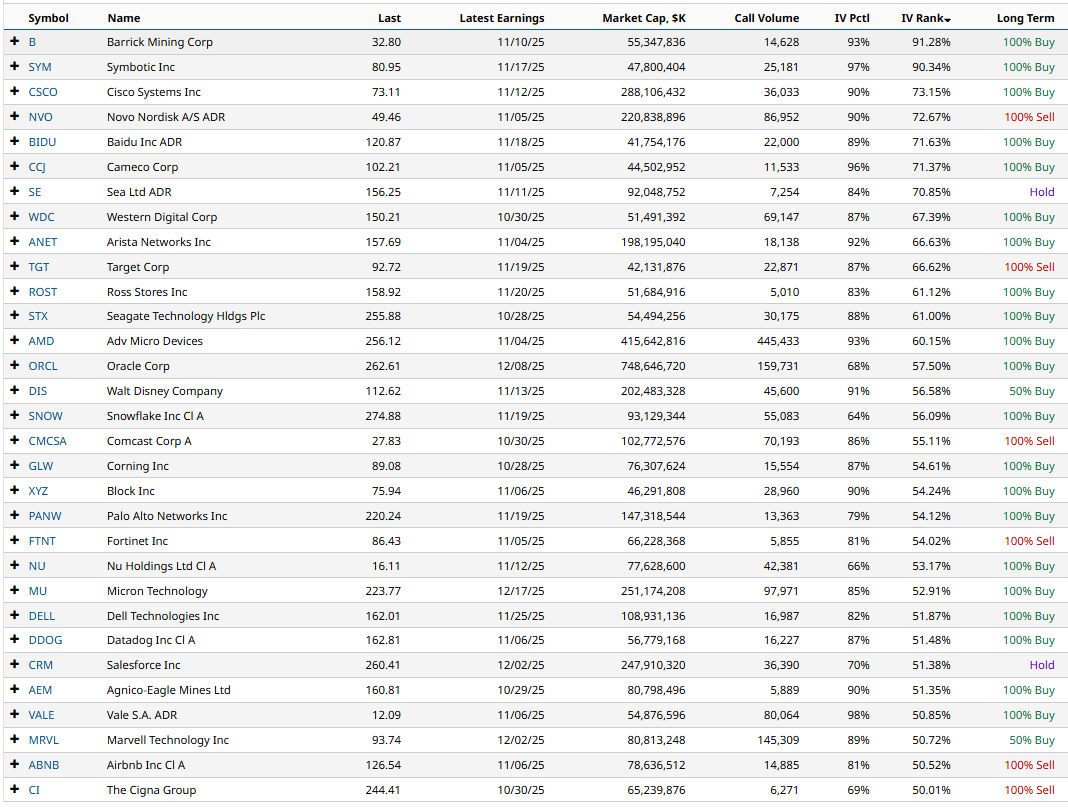Click the plus icon beside GLW
The width and height of the screenshot is (1068, 812).
[14, 465]
